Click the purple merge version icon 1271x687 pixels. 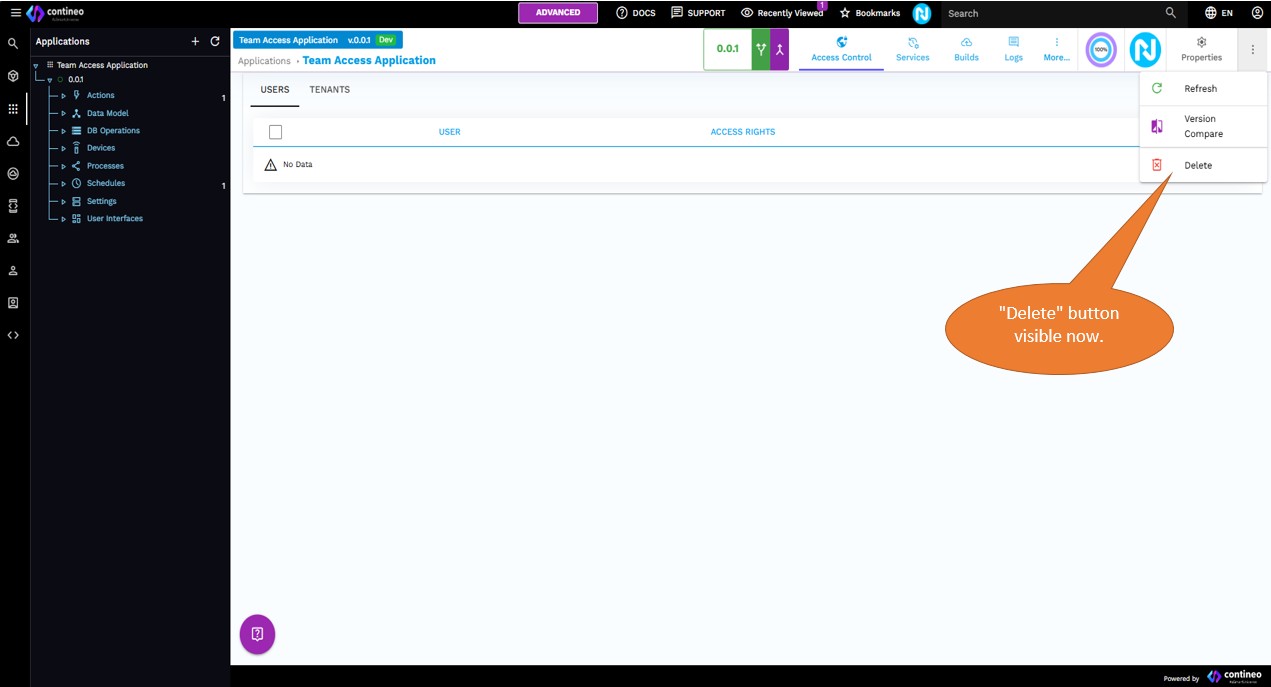(780, 49)
